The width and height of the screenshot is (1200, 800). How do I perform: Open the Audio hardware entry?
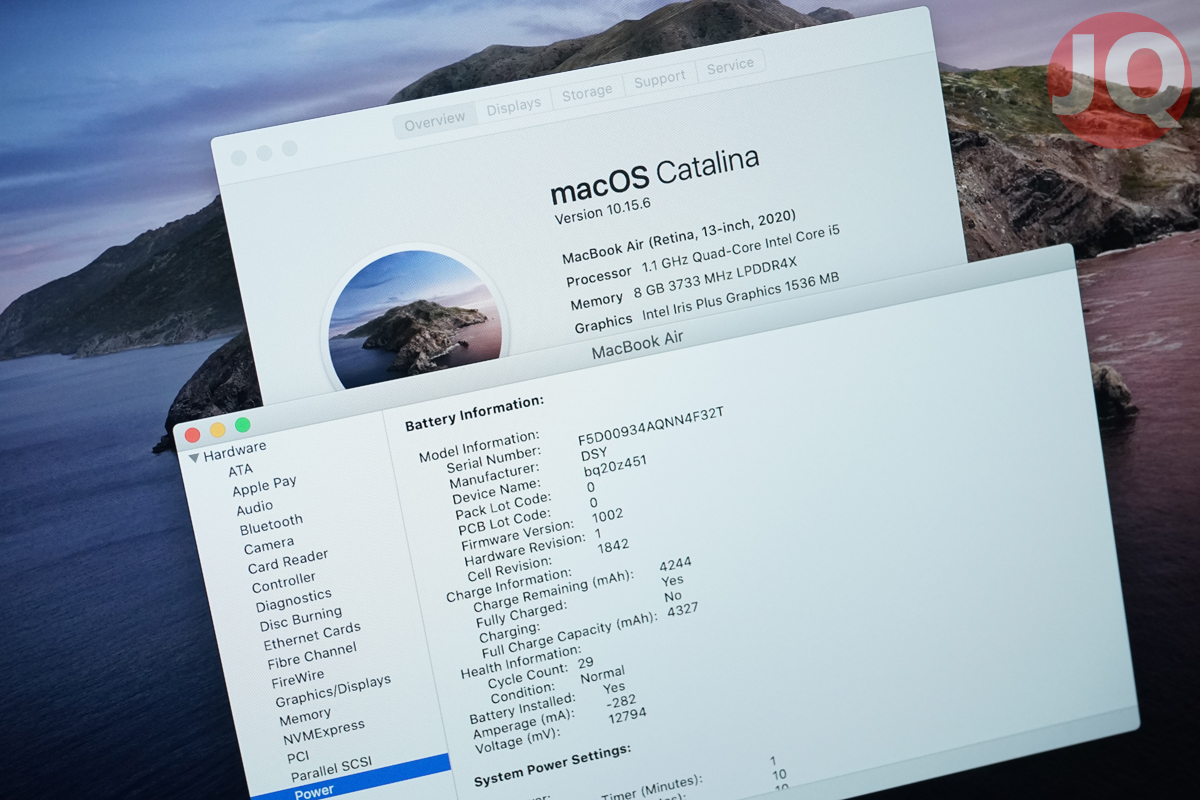[255, 508]
